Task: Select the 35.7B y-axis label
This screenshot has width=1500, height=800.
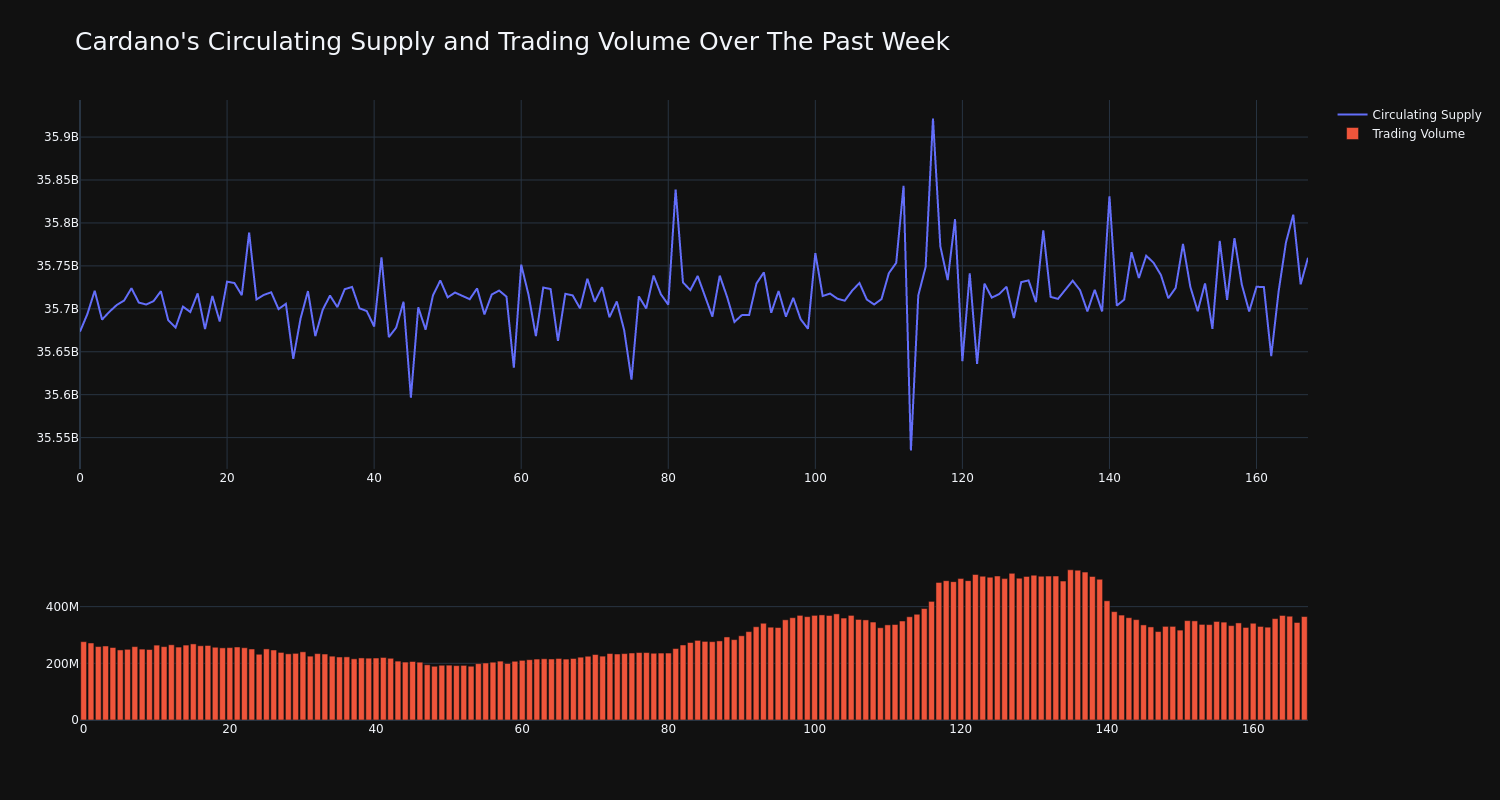Action: (x=61, y=309)
